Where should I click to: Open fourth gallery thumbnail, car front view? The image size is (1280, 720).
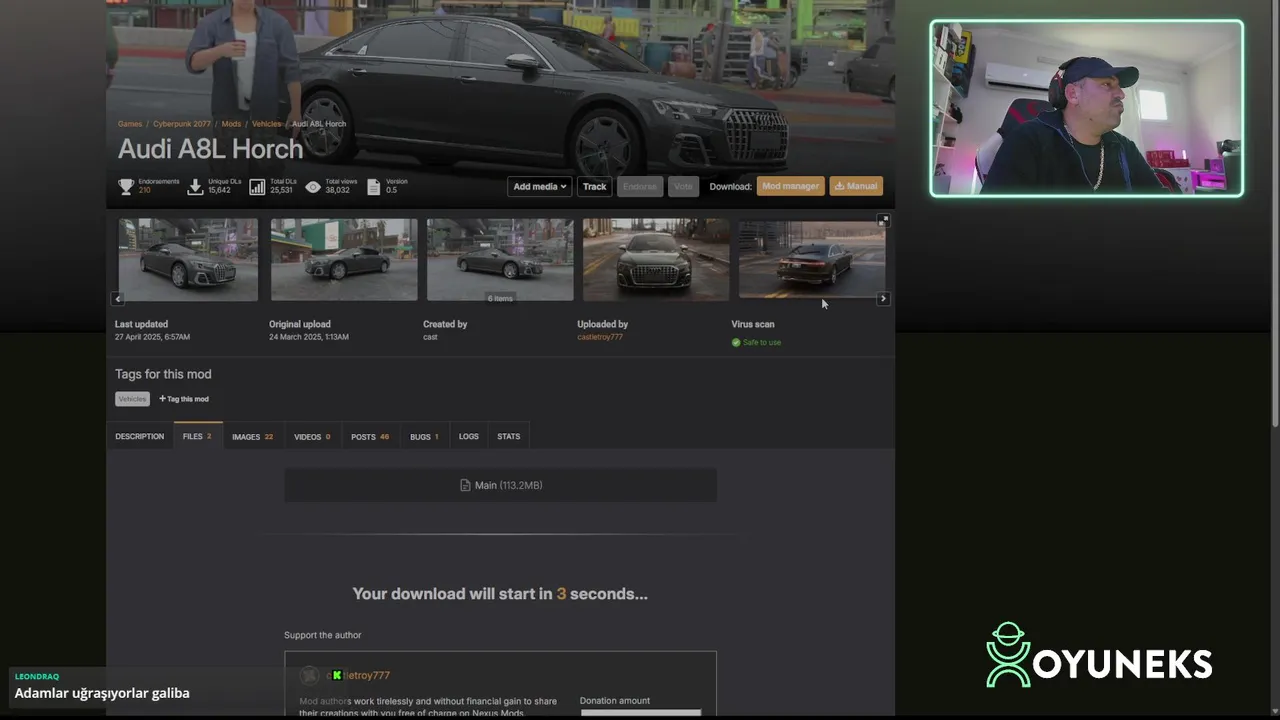click(x=656, y=259)
